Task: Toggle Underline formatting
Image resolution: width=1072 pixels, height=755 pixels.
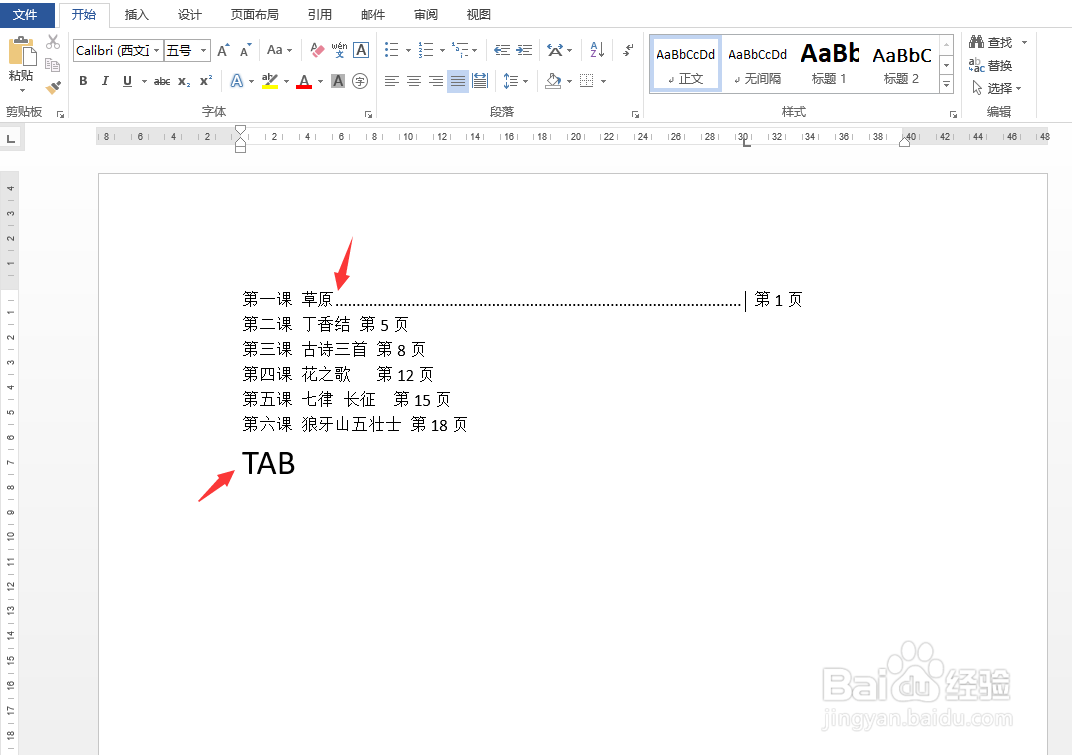Action: coord(127,81)
